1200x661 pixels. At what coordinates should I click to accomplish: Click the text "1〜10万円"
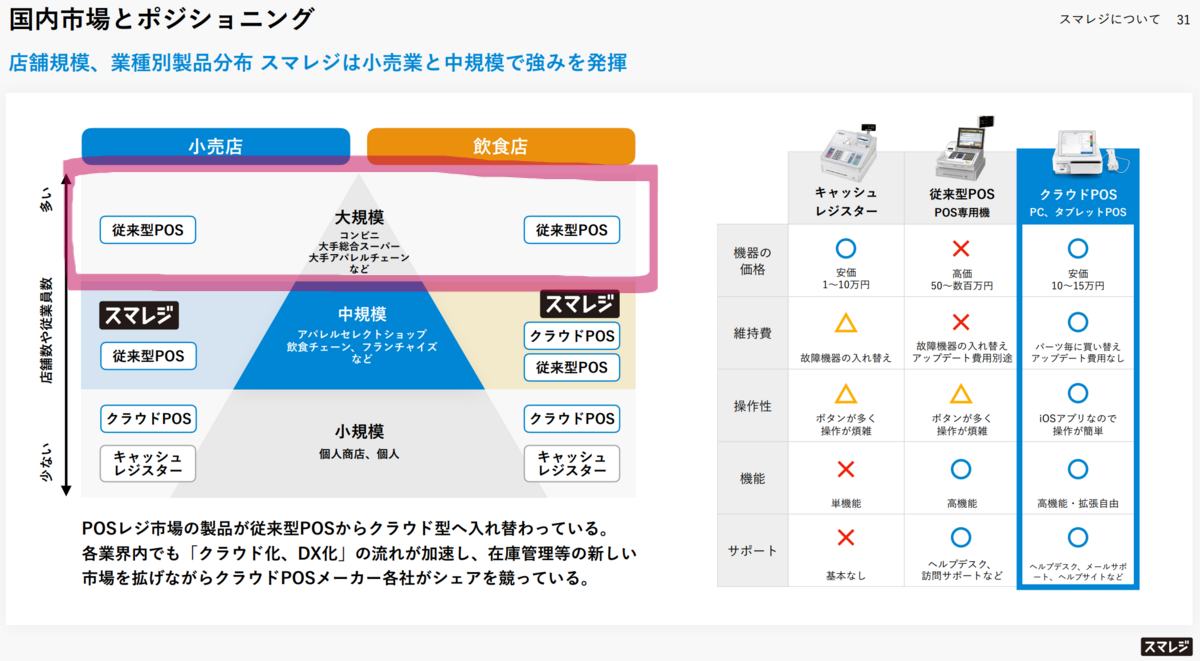(846, 285)
